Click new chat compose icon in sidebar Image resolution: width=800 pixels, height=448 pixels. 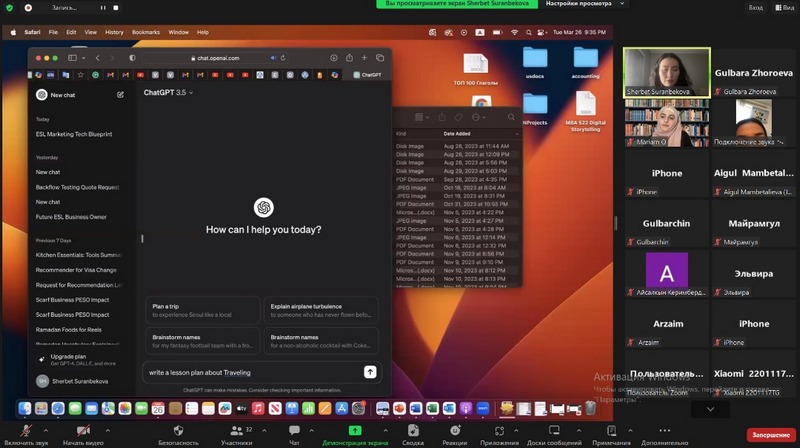[x=121, y=95]
